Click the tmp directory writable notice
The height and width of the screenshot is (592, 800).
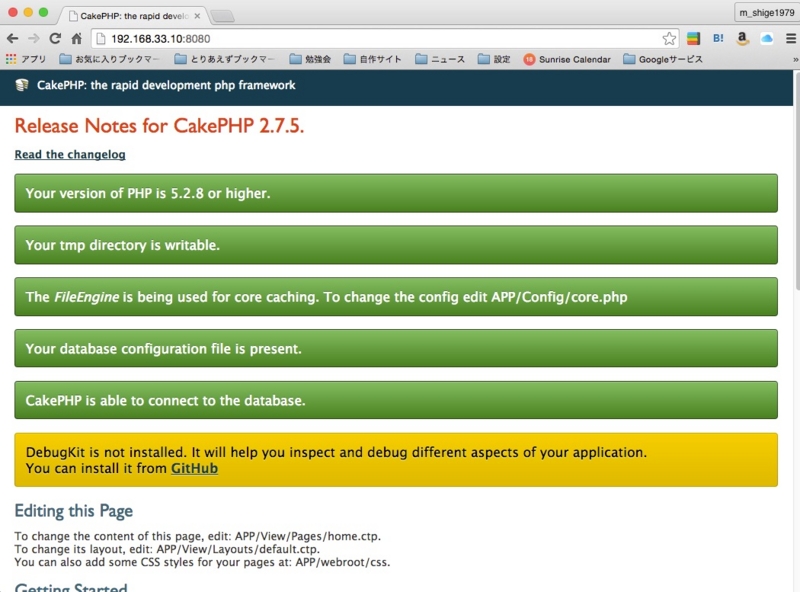pos(396,245)
